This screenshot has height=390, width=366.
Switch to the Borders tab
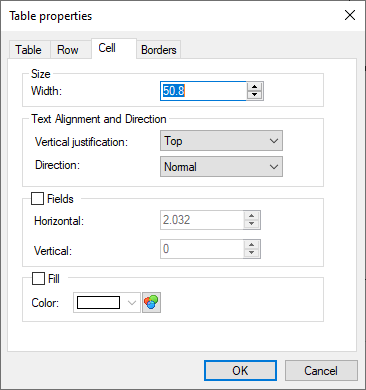pyautogui.click(x=159, y=50)
